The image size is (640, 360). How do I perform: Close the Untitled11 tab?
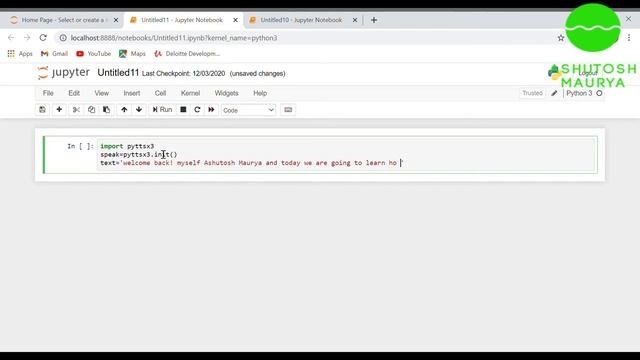(236, 20)
